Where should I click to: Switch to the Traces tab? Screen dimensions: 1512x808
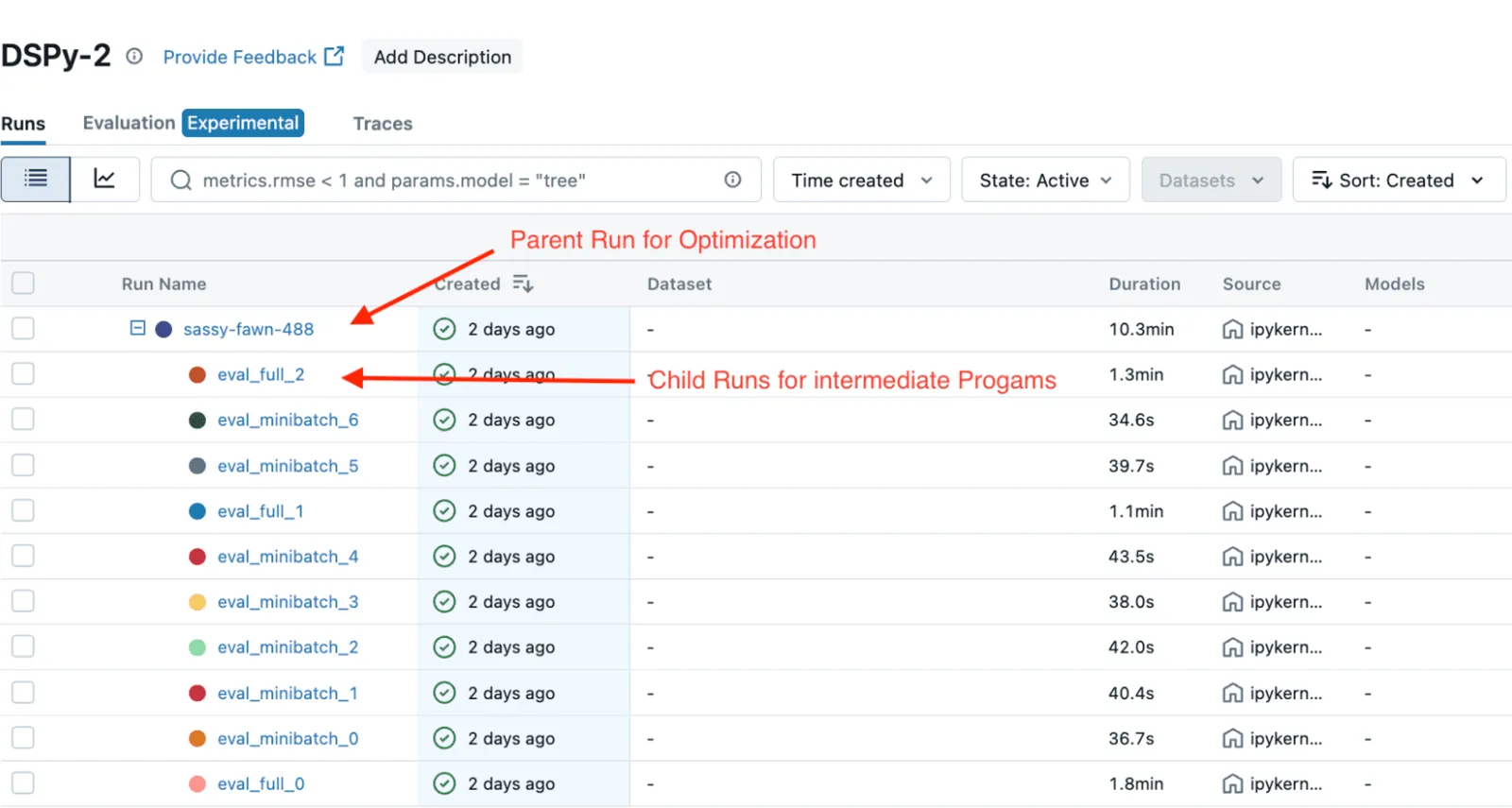pos(383,124)
